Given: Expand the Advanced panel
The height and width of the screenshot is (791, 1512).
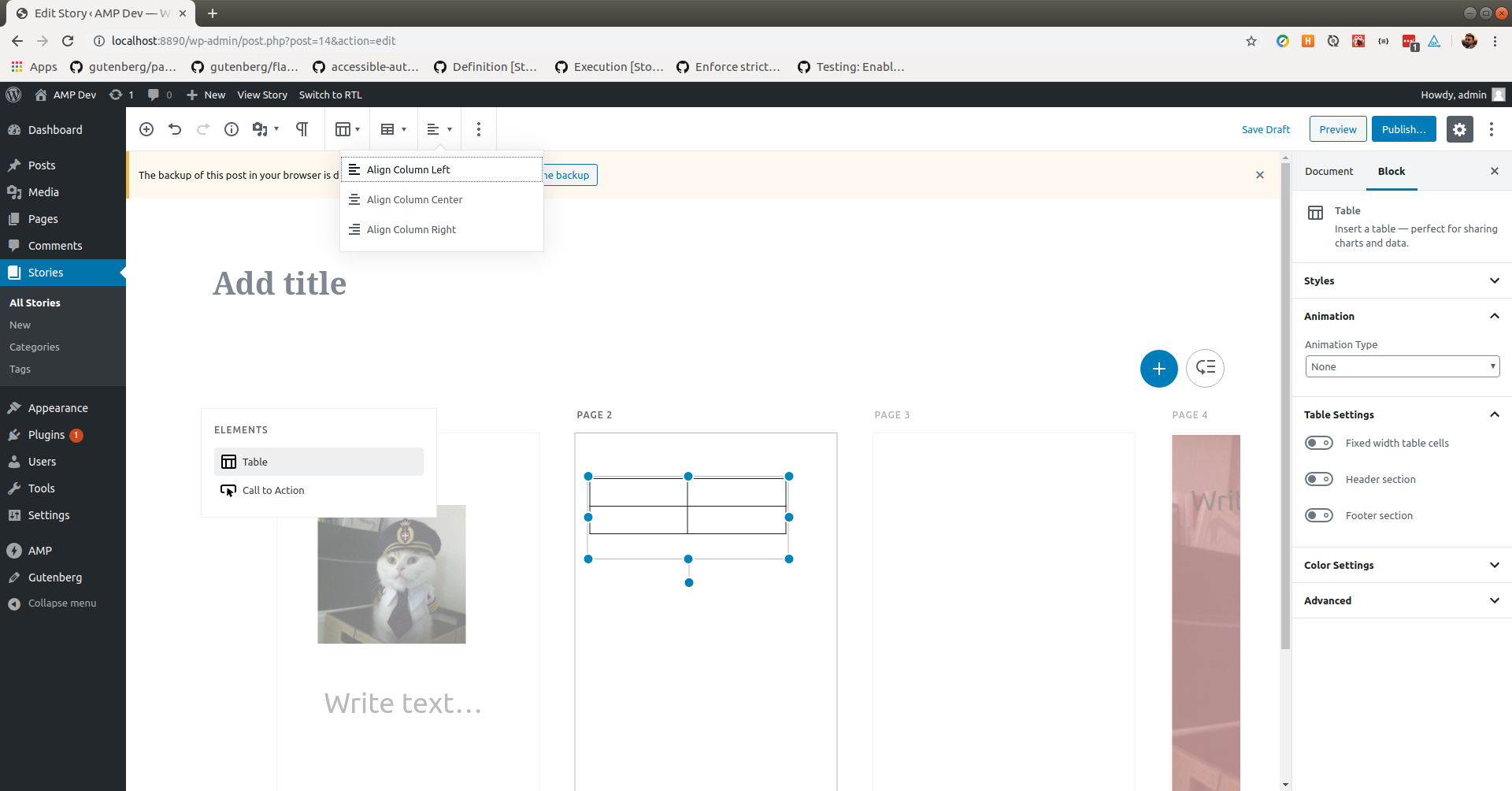Looking at the screenshot, I should (x=1402, y=600).
